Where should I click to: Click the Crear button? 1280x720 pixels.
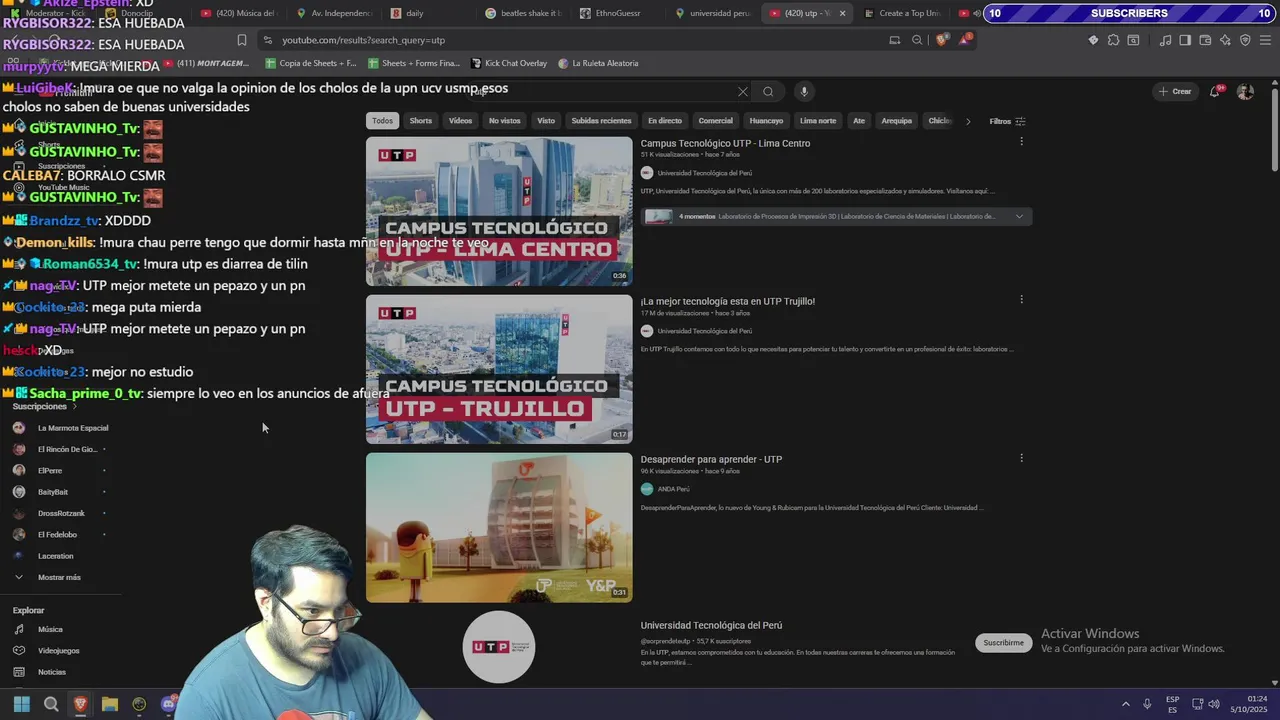tap(1175, 92)
